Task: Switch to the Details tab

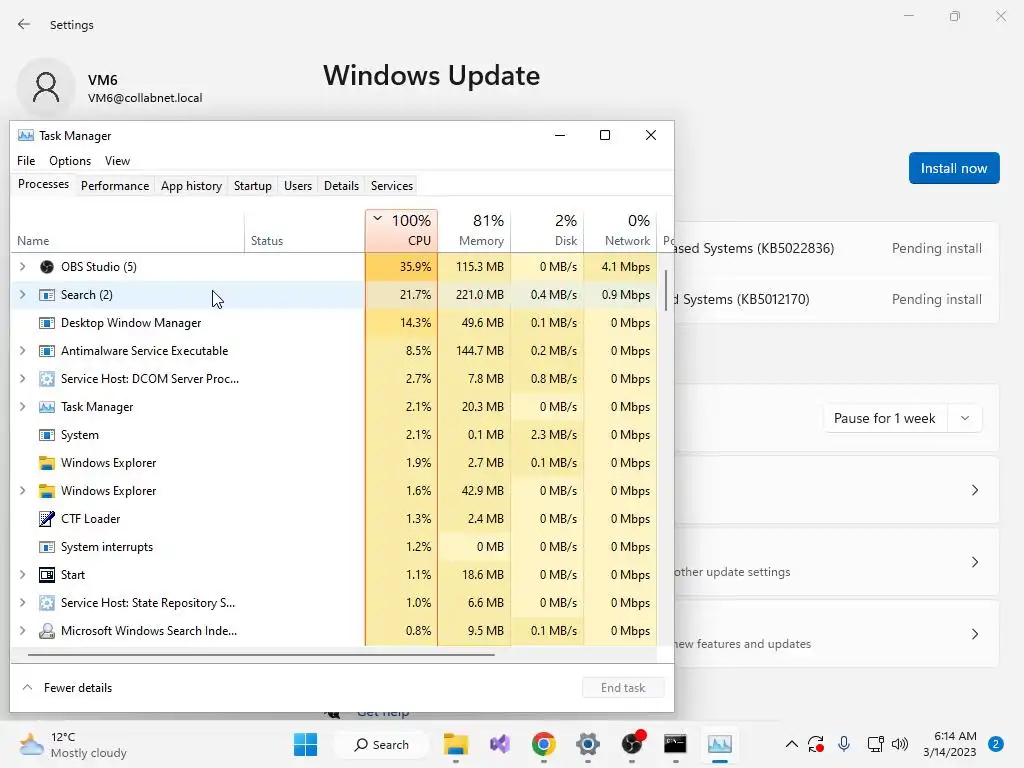Action: pos(342,186)
